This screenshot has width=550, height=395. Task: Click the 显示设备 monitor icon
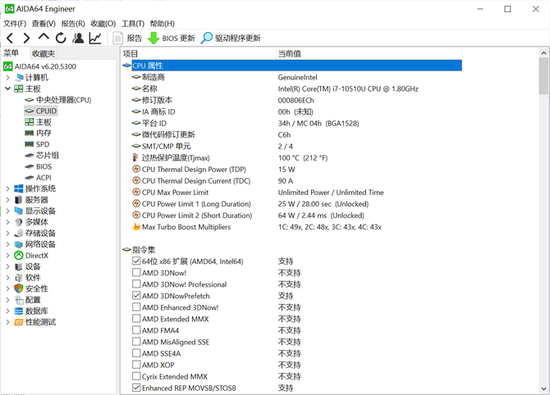coord(19,211)
